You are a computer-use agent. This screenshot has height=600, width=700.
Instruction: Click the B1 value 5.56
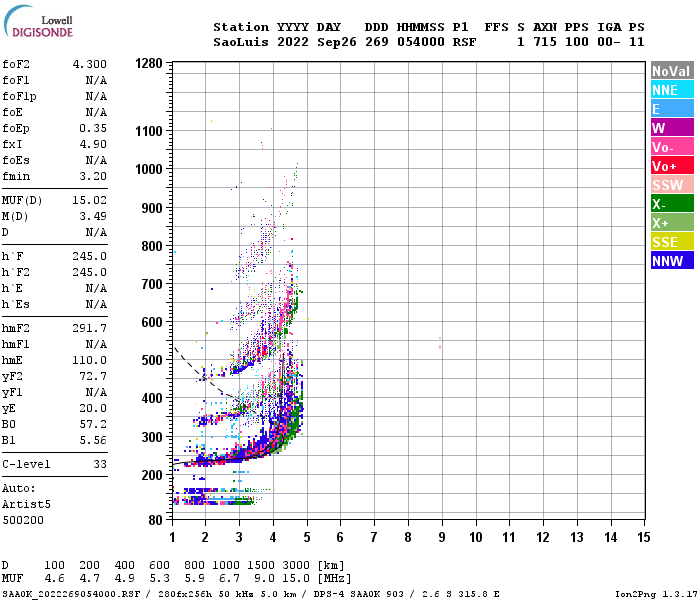(93, 441)
